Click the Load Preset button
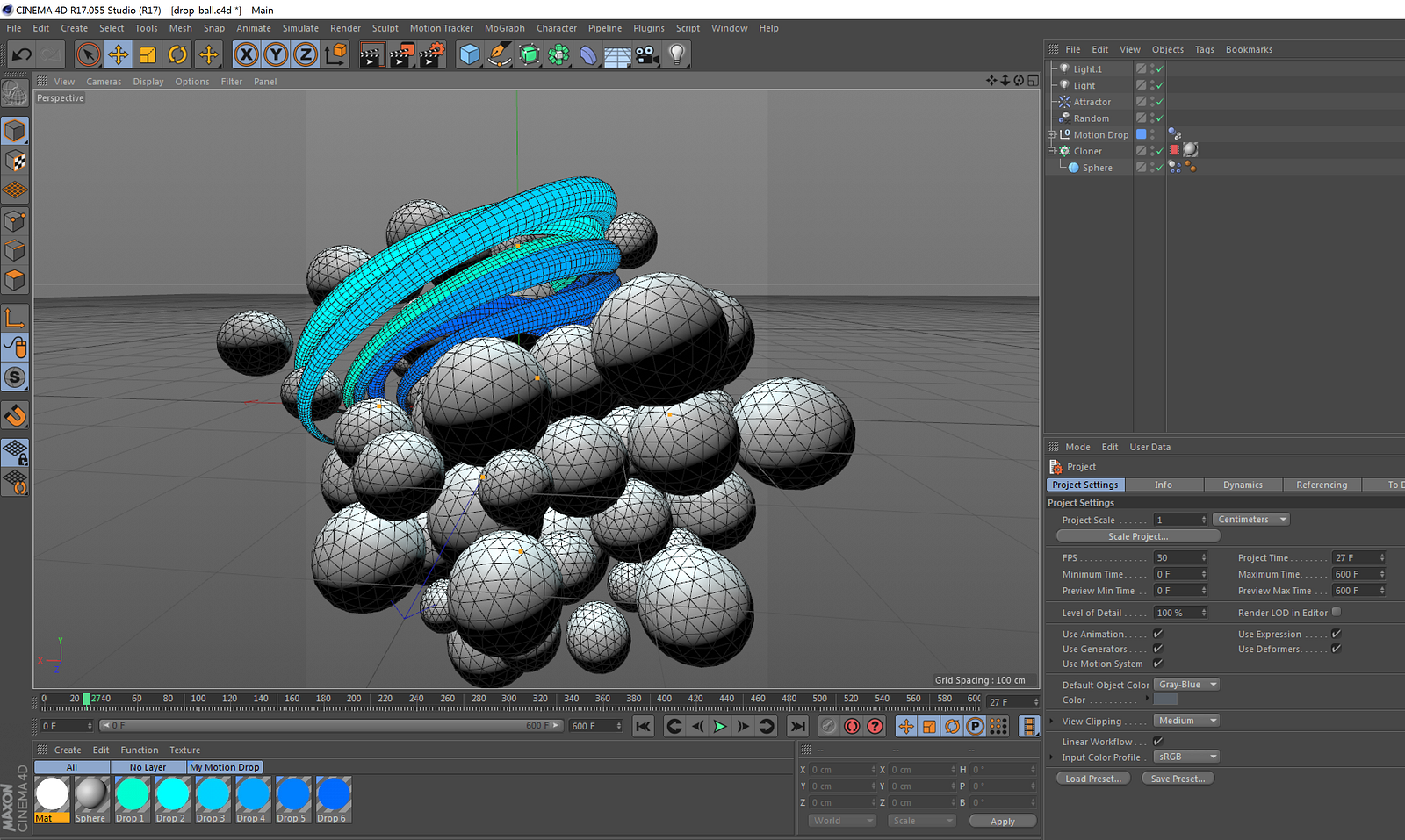This screenshot has width=1405, height=840. (1092, 779)
